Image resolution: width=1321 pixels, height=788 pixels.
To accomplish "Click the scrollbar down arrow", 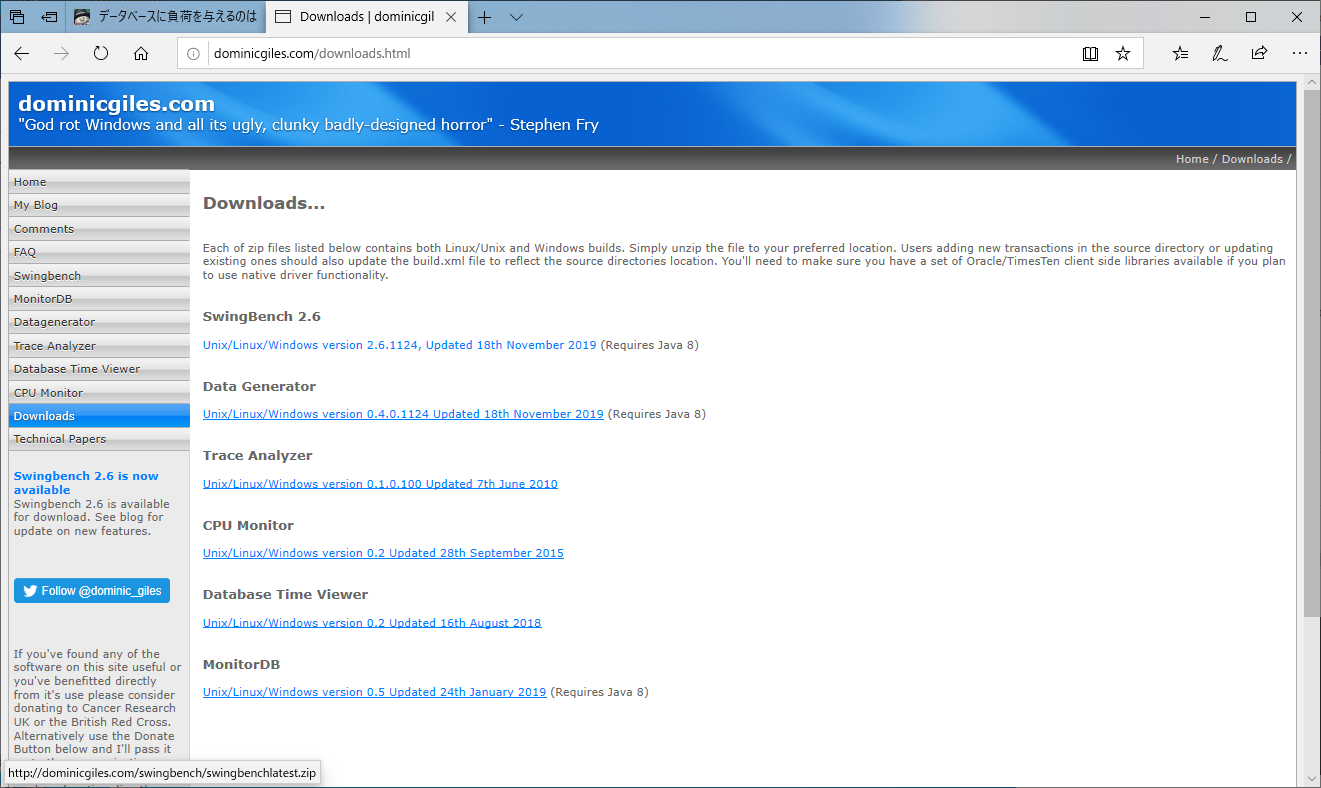I will click(x=1311, y=778).
